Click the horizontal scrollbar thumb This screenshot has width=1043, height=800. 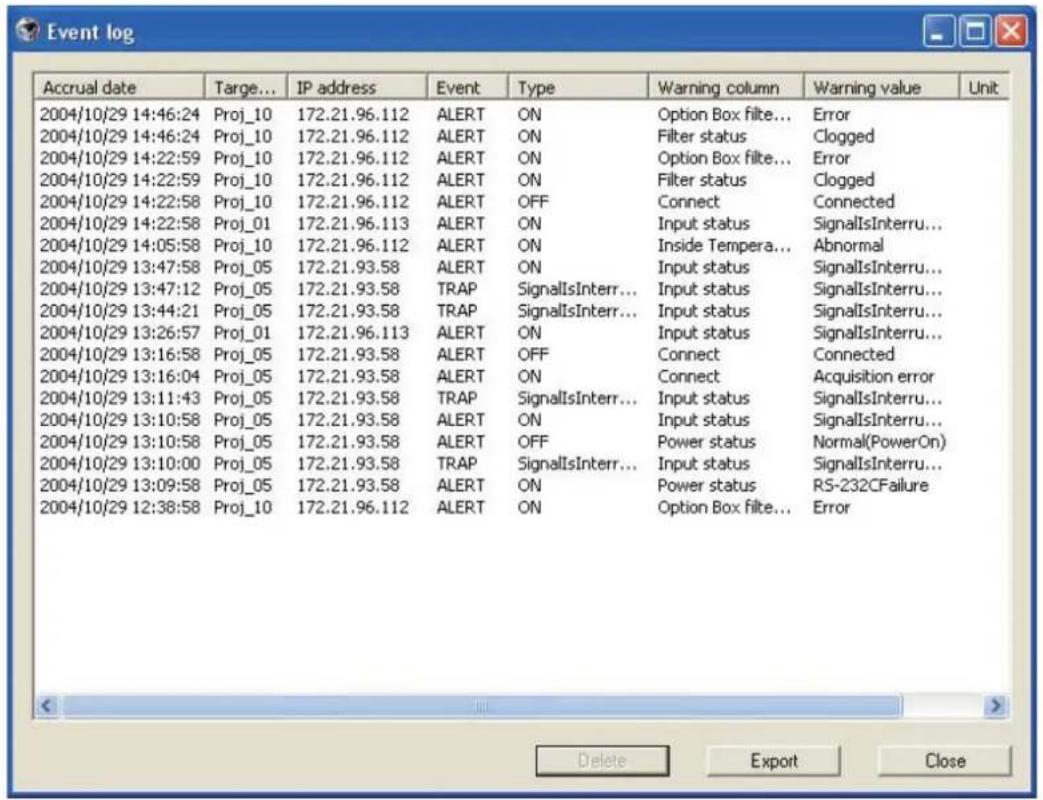tap(482, 705)
